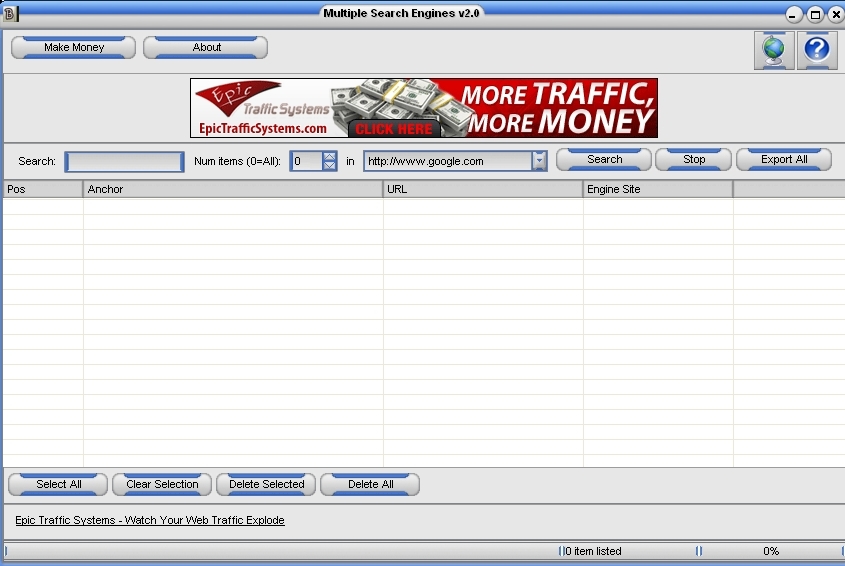This screenshot has height=566, width=845.
Task: Increase Num items with up arrow
Action: (x=330, y=156)
